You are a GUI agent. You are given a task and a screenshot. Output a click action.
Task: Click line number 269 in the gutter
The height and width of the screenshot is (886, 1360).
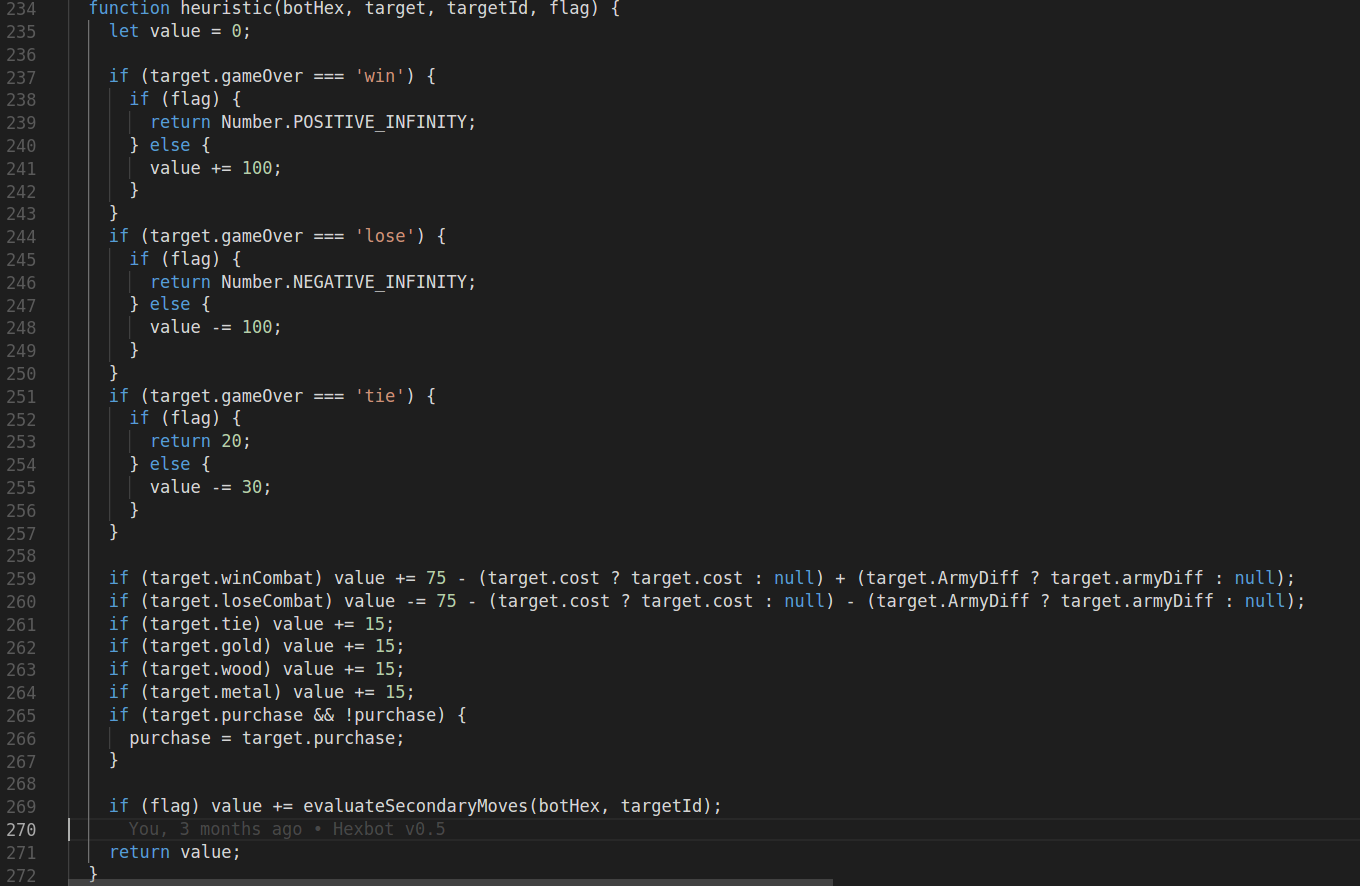coord(21,807)
